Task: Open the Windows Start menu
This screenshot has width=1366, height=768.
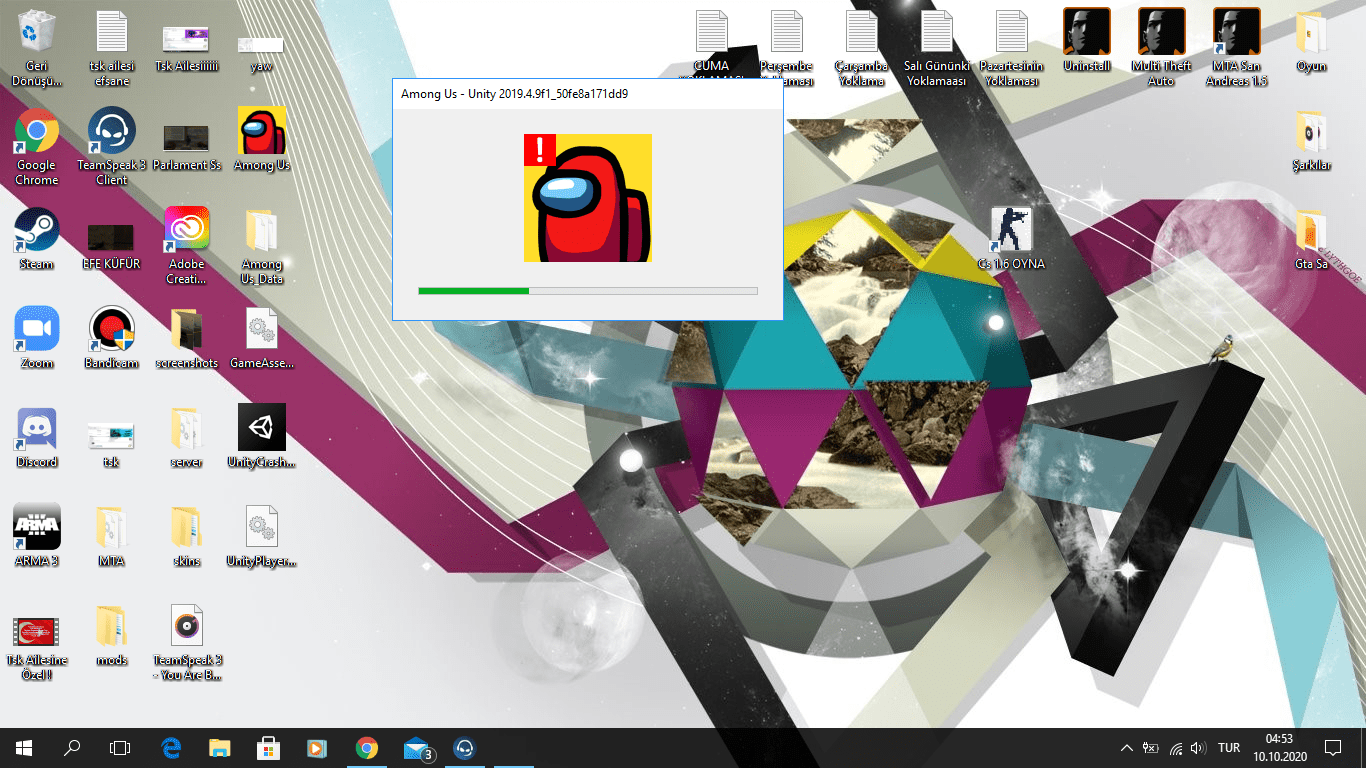Action: point(24,748)
